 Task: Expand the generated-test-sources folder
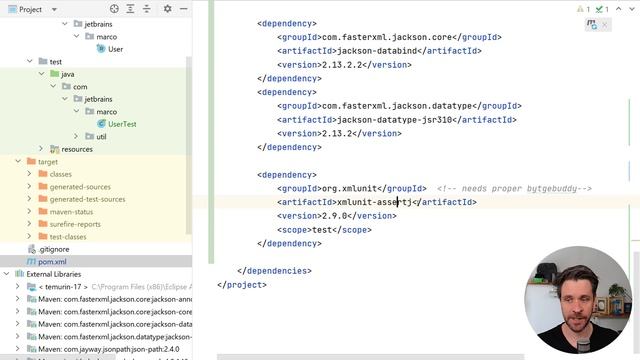click(29, 199)
